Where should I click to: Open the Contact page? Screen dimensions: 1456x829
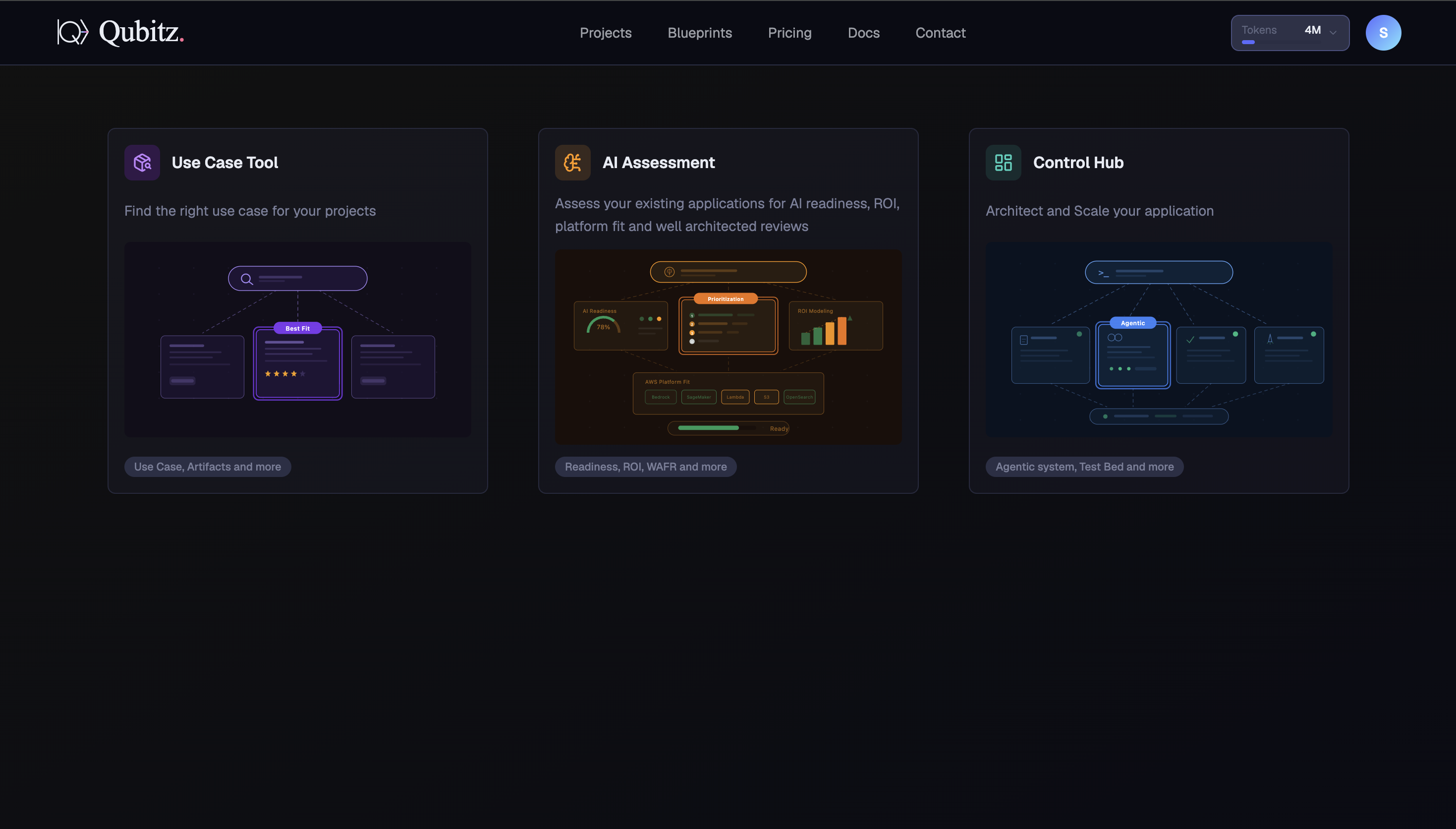coord(940,33)
